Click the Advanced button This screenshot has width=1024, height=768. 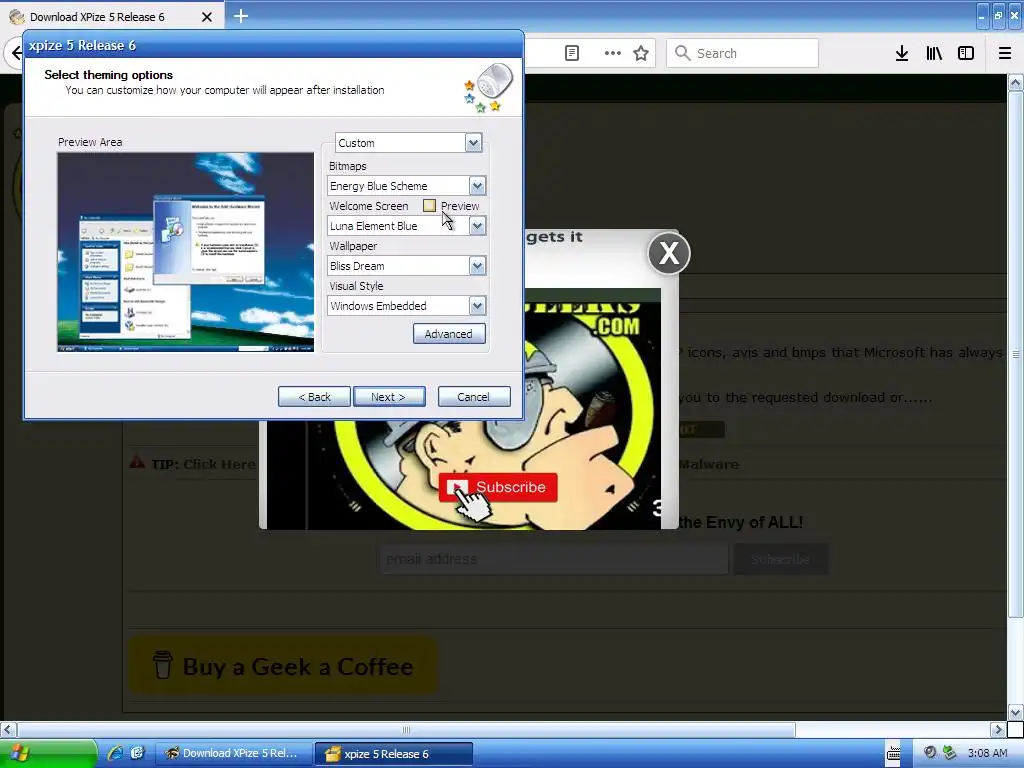pyautogui.click(x=449, y=334)
